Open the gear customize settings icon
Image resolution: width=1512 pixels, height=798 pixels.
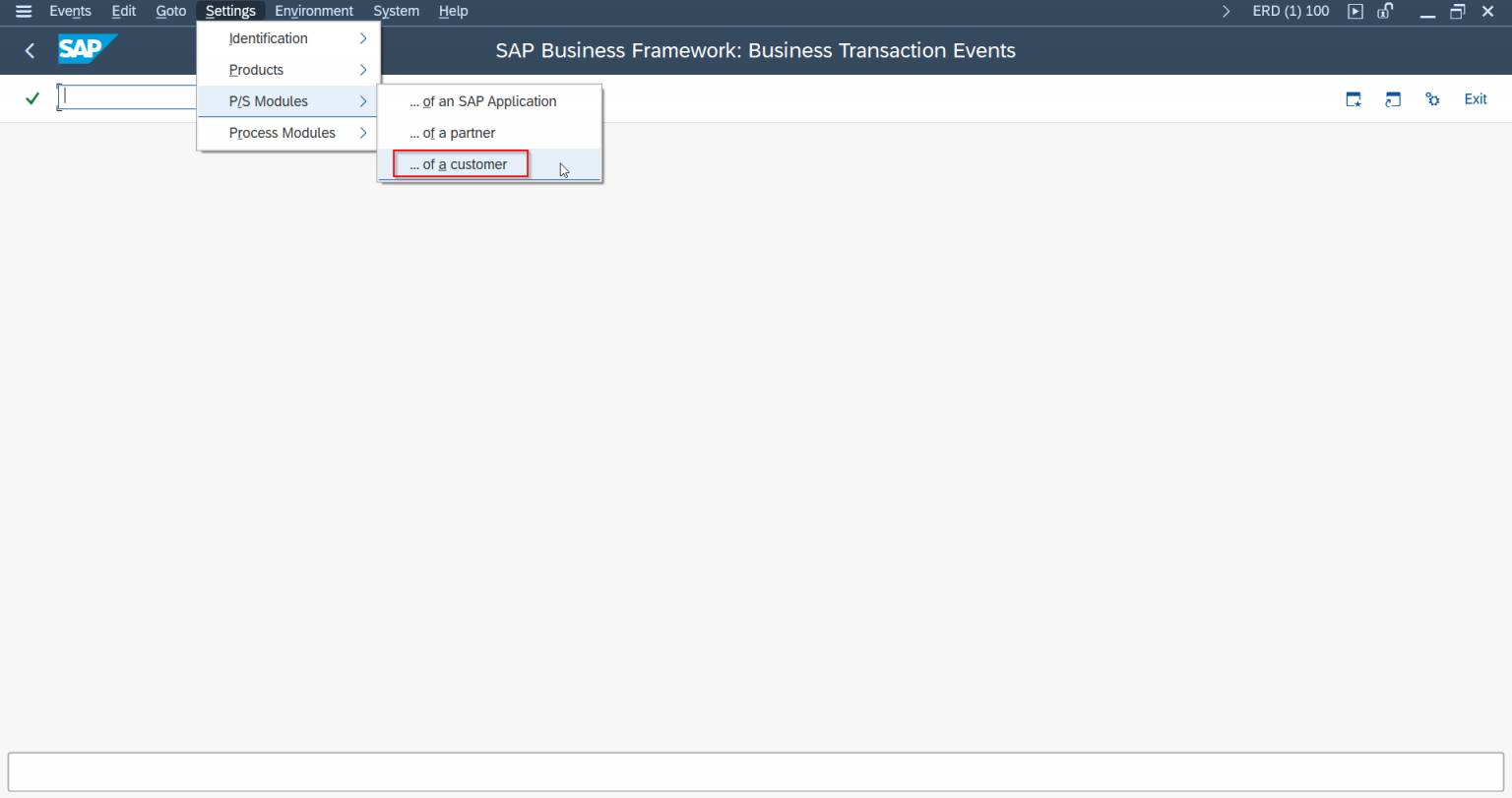(1432, 99)
